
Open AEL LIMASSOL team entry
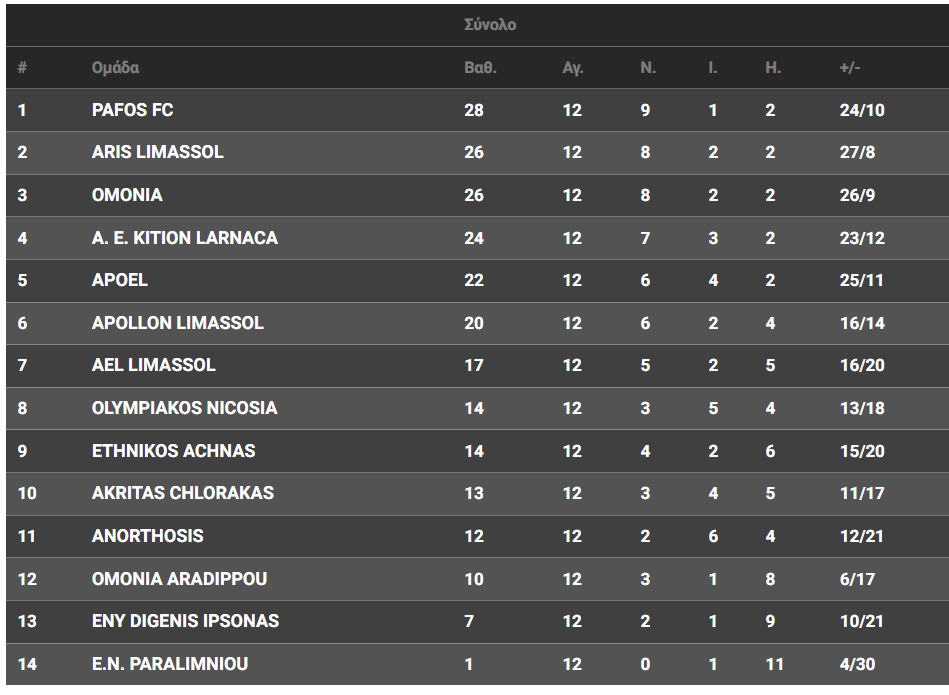tap(153, 365)
